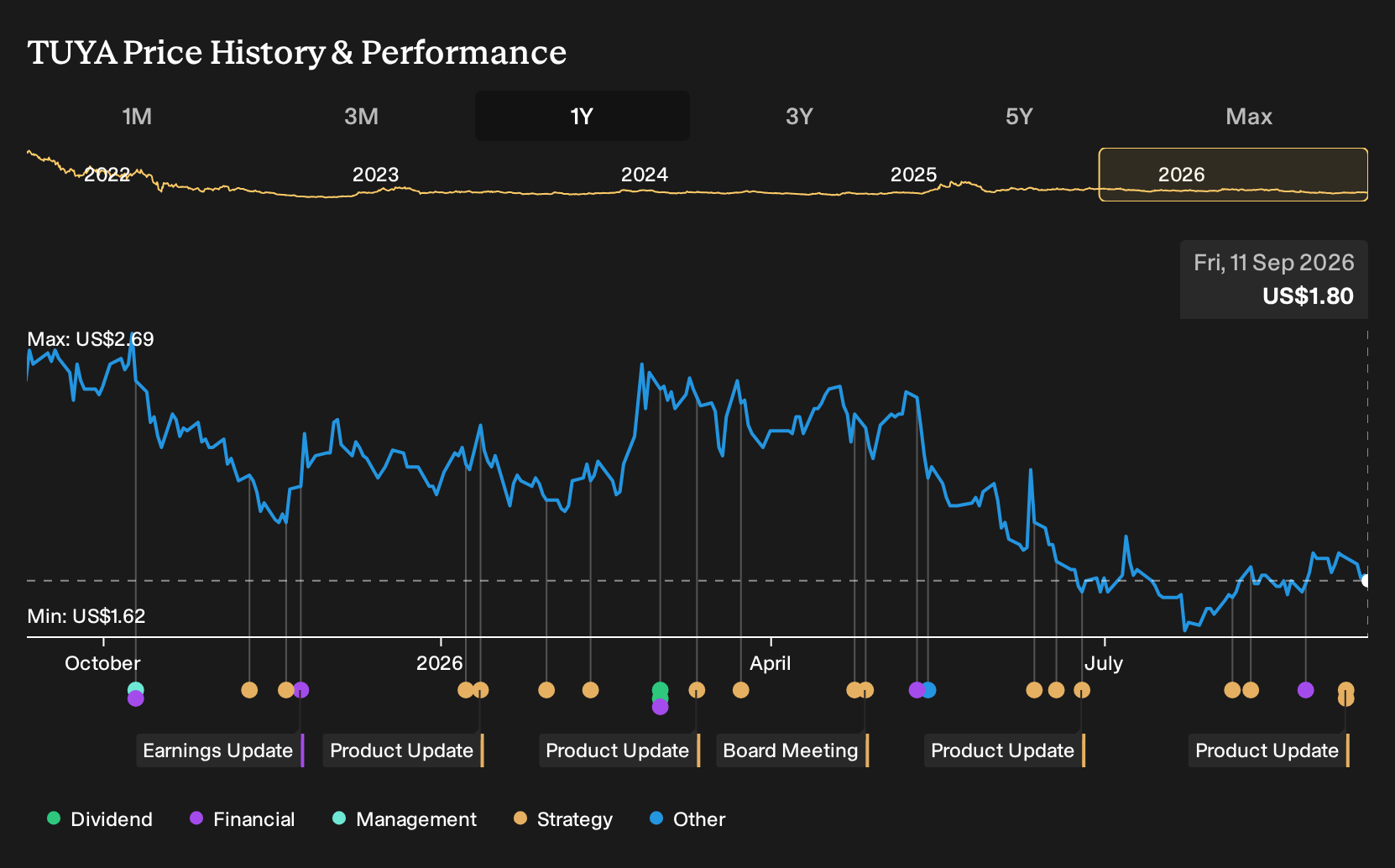Jump to 2024 on the overview timeline
This screenshot has width=1395, height=868.
(x=645, y=175)
